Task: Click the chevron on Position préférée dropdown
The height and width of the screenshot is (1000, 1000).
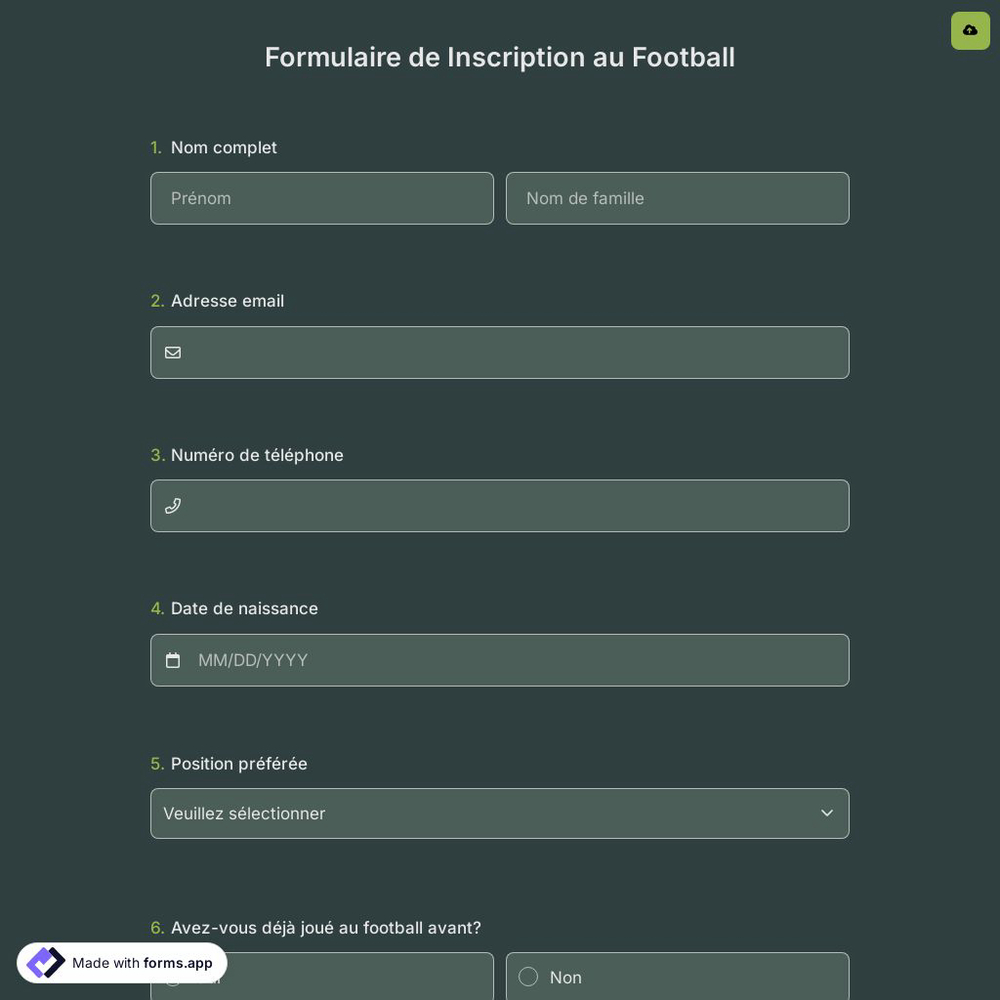Action: coord(826,813)
